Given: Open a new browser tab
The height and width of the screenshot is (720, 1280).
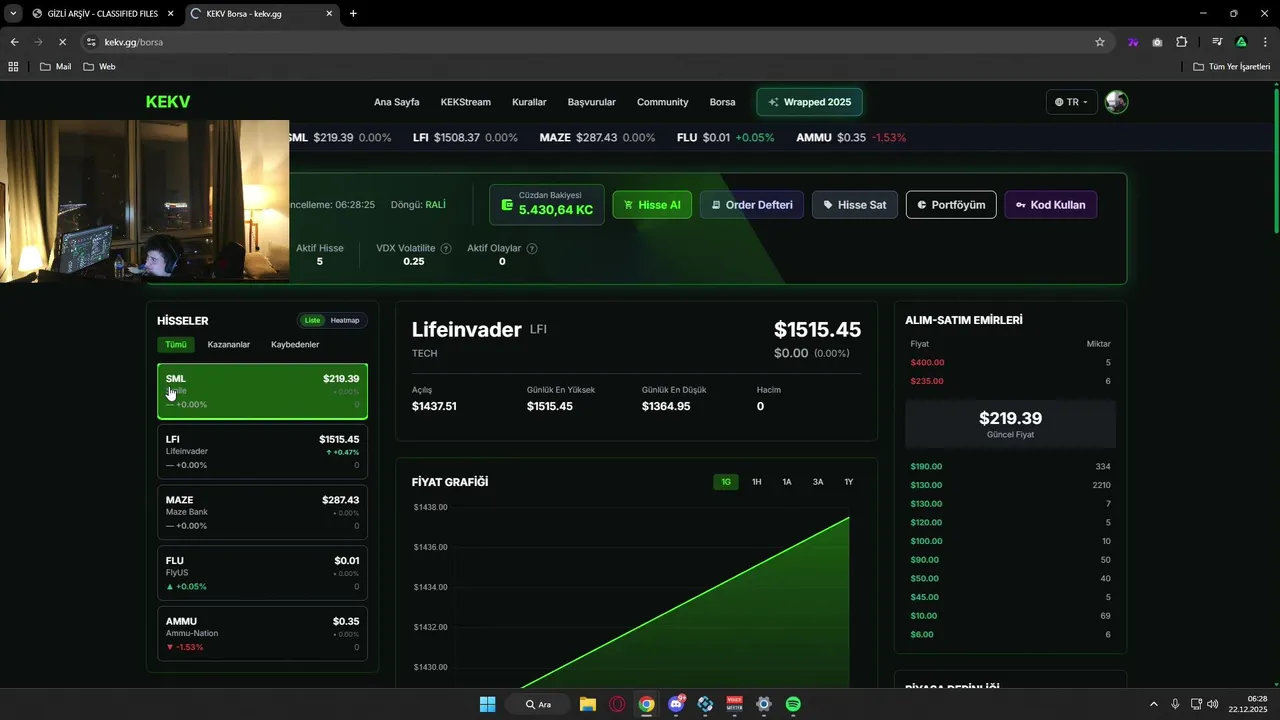Looking at the screenshot, I should point(353,14).
